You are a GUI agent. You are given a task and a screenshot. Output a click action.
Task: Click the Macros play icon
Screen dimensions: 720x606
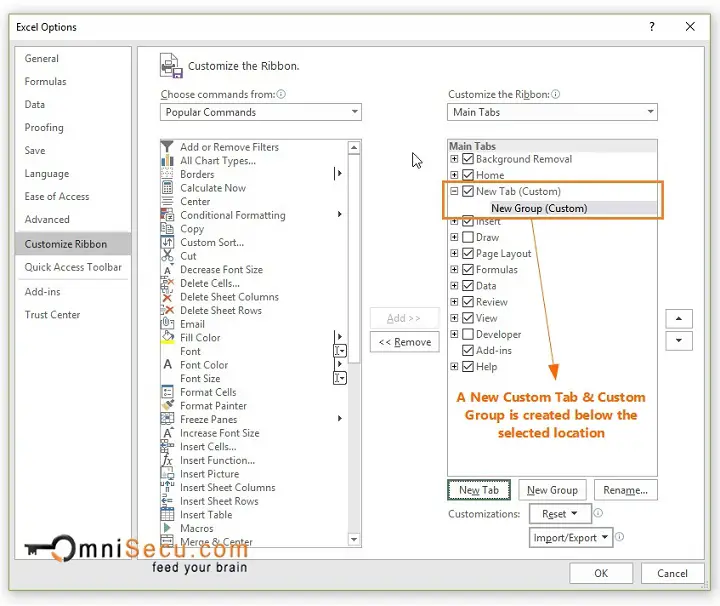[x=167, y=528]
